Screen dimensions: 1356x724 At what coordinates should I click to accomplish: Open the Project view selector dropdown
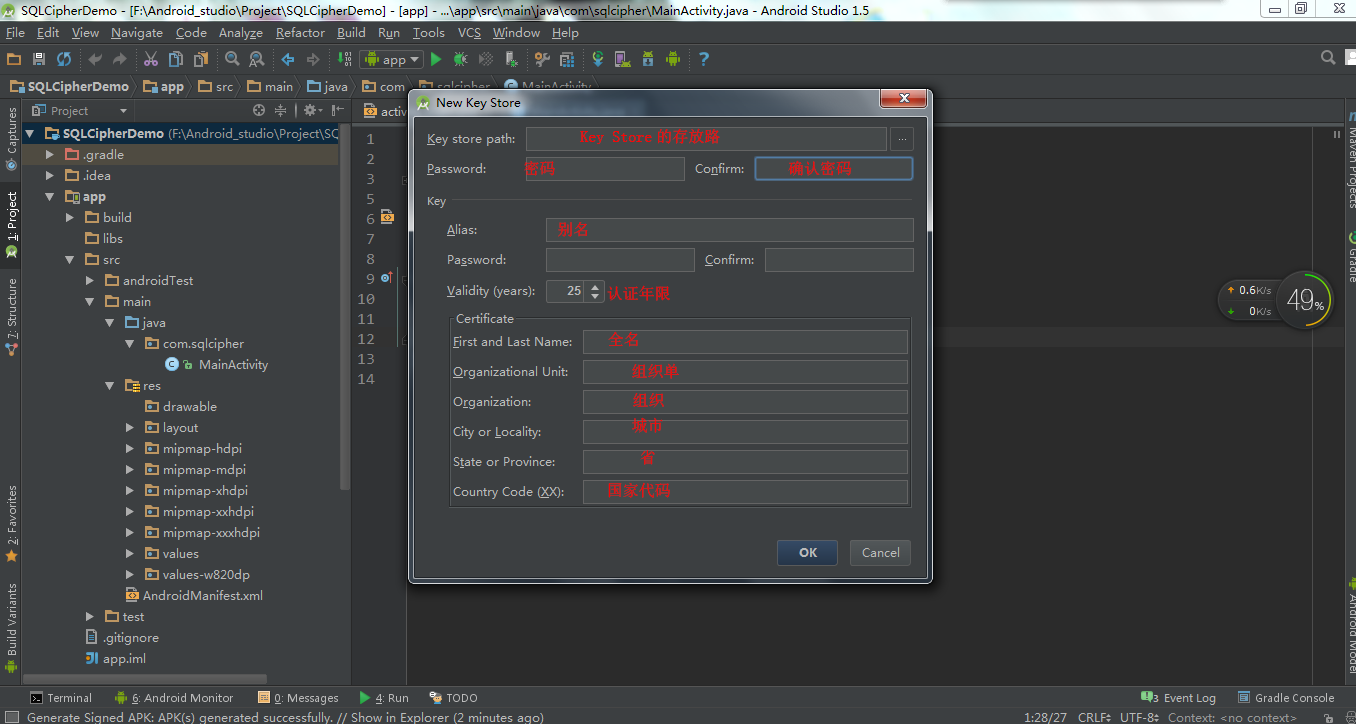pyautogui.click(x=80, y=110)
